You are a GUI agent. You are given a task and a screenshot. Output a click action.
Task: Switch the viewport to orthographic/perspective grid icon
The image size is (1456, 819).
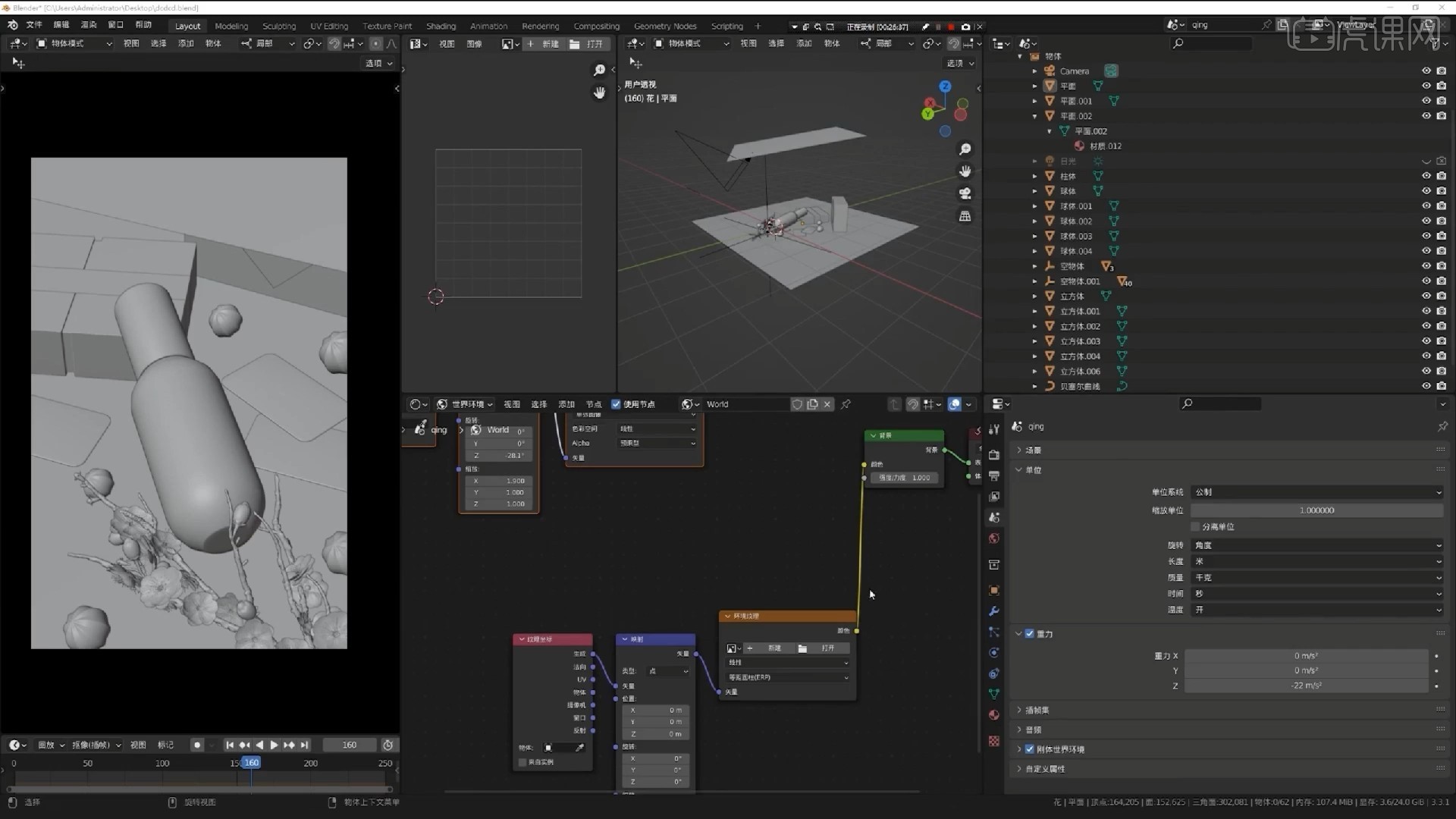tap(965, 216)
